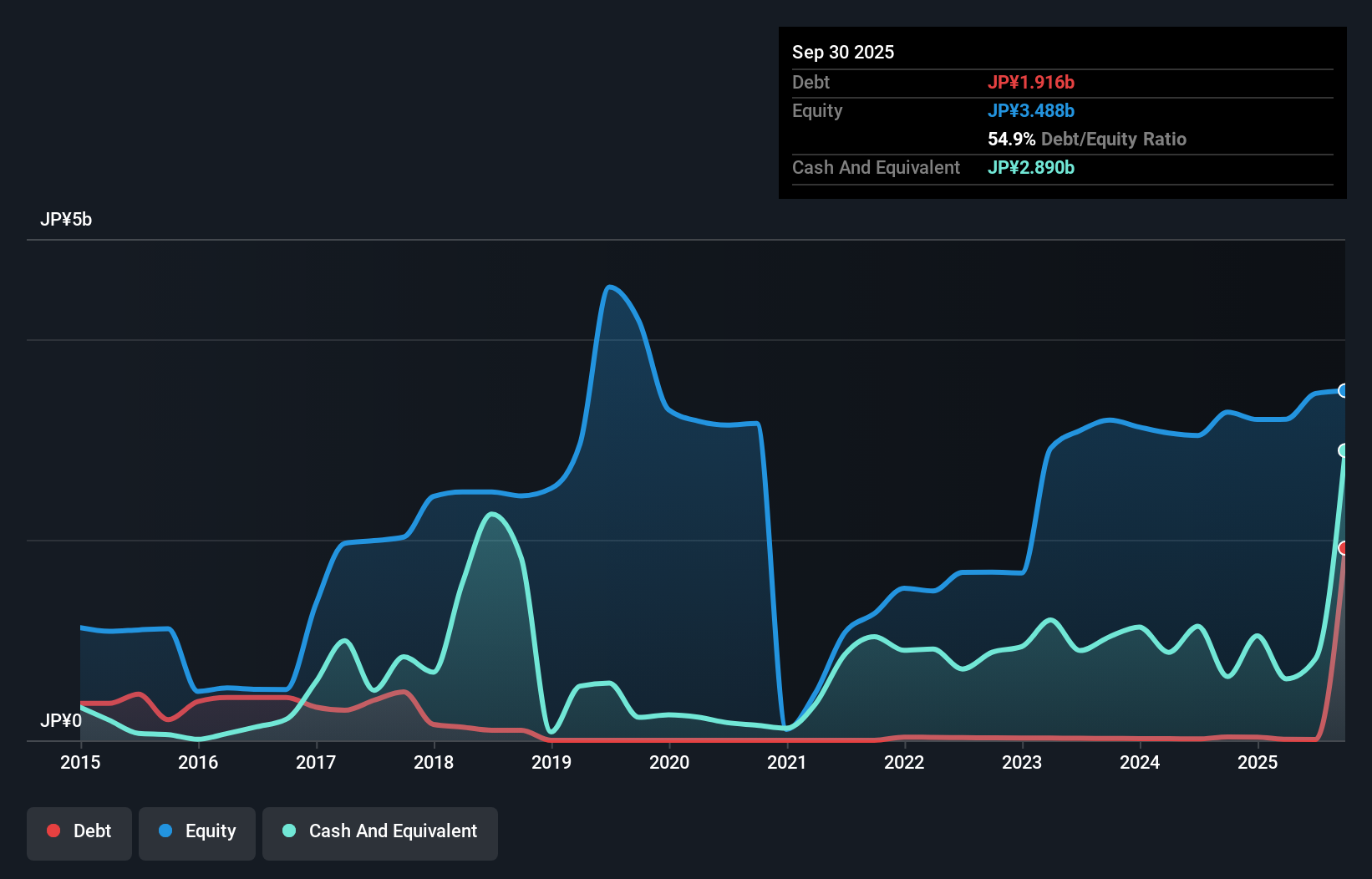Click the red Debt endpoint marker on chart
This screenshot has width=1372, height=879.
pos(1344,548)
